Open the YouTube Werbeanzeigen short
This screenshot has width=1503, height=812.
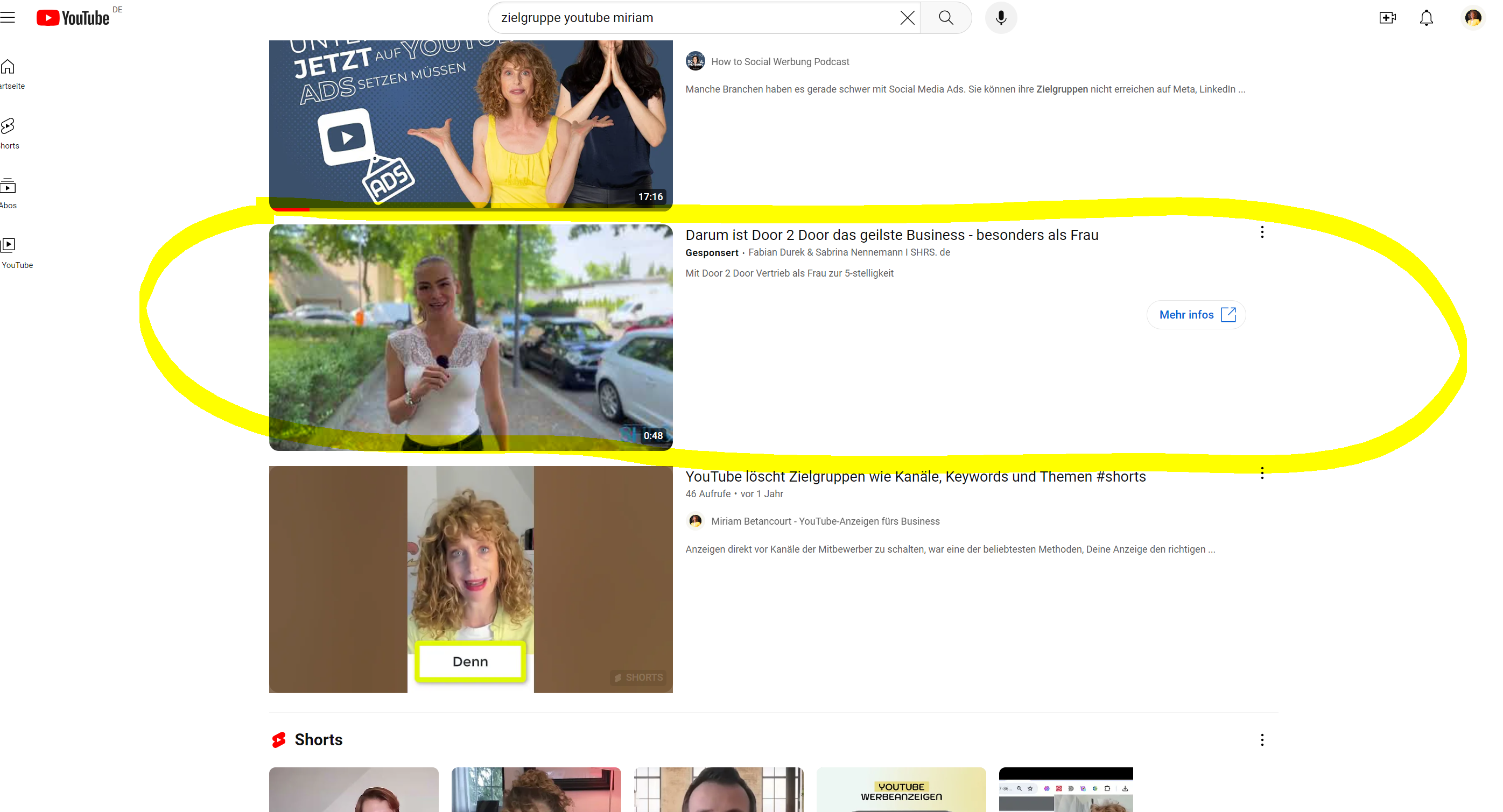click(x=901, y=790)
